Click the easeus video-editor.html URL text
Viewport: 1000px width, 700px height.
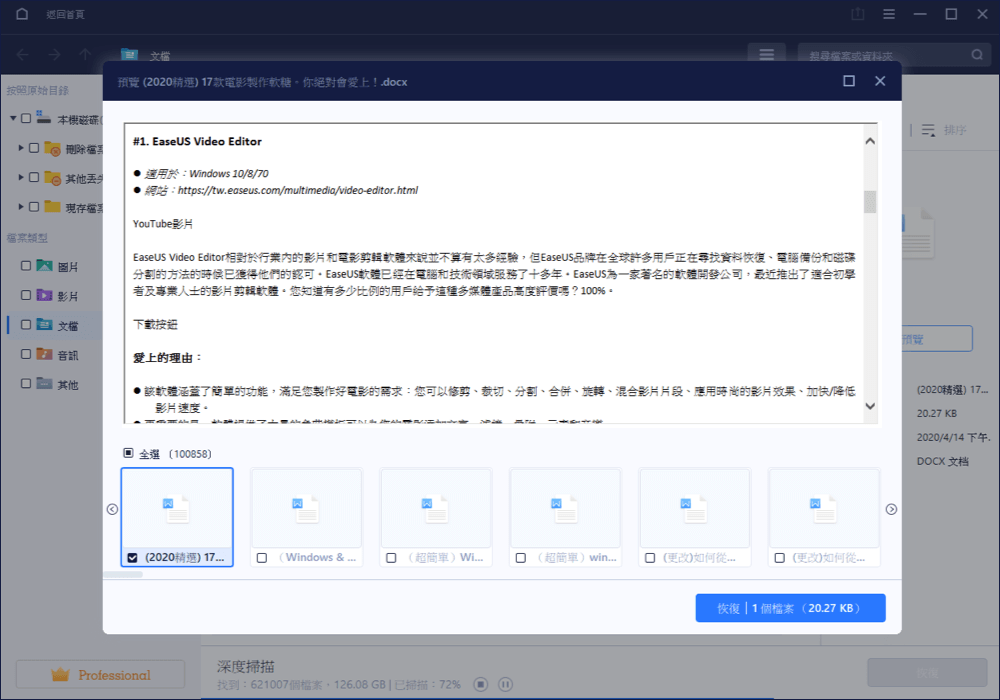[298, 190]
